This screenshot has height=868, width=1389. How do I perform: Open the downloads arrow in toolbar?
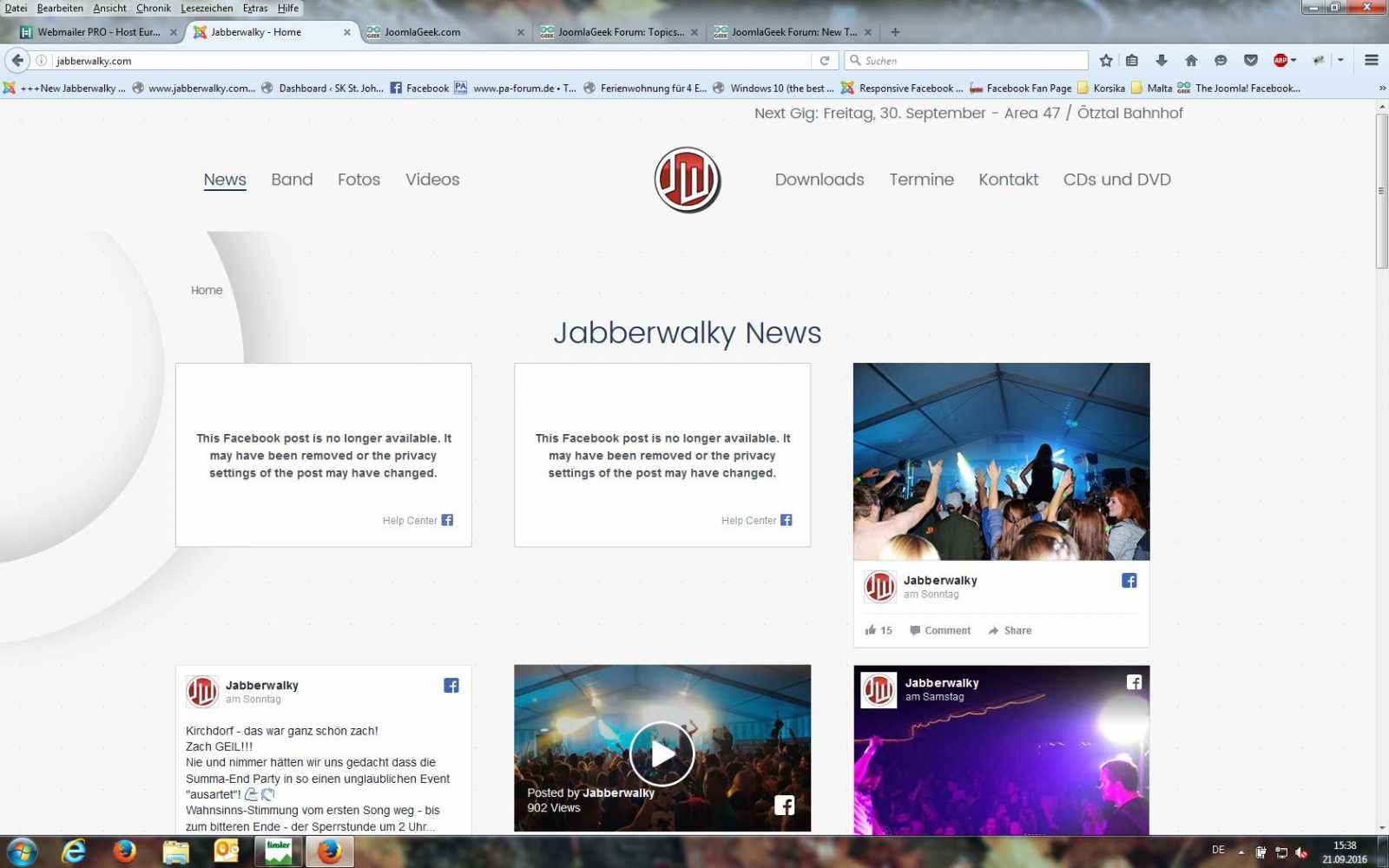[x=1162, y=61]
